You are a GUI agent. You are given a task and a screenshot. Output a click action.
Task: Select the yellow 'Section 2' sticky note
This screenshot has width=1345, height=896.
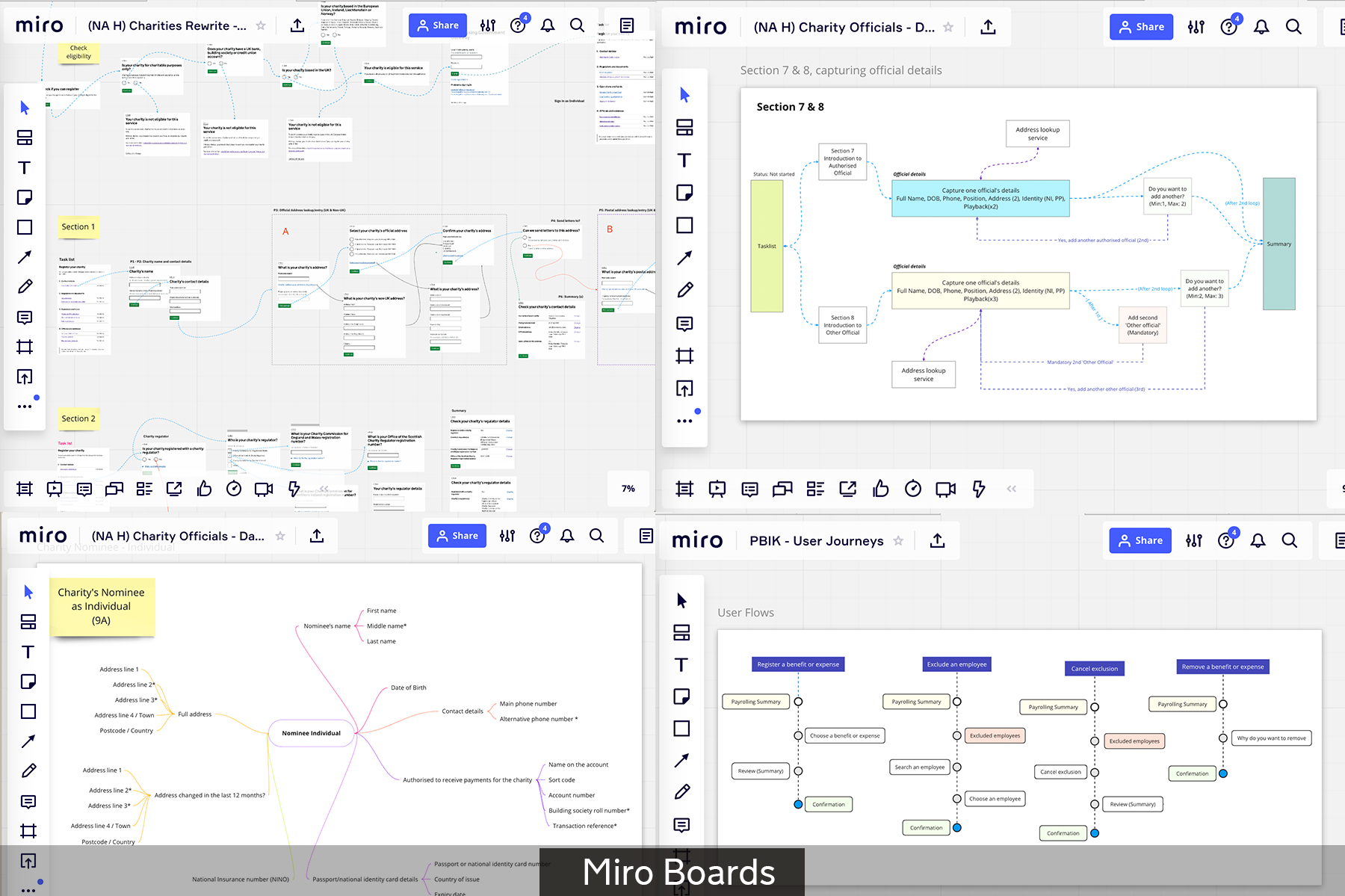click(x=78, y=418)
